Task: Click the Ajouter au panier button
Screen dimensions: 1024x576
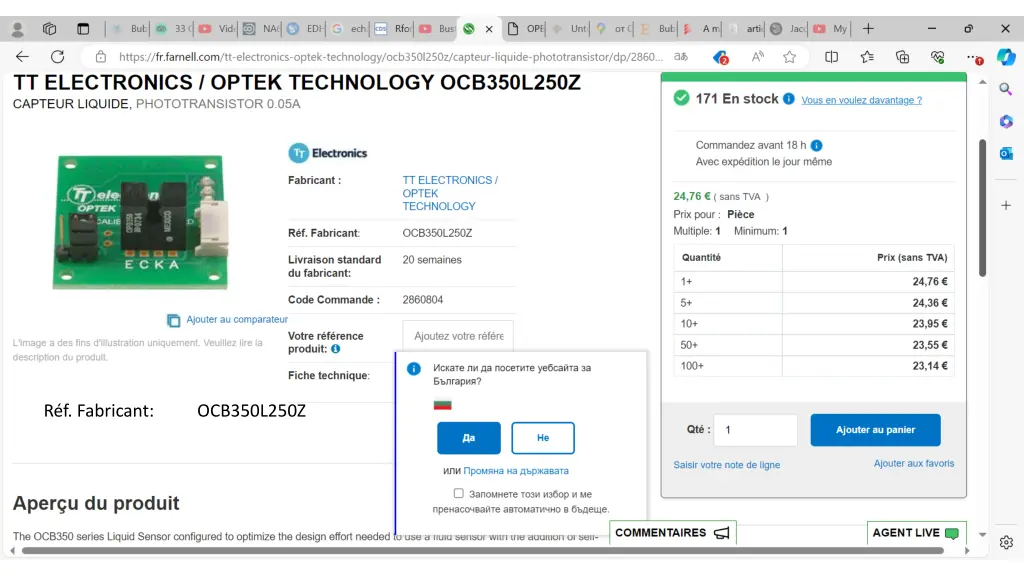Action: [875, 430]
